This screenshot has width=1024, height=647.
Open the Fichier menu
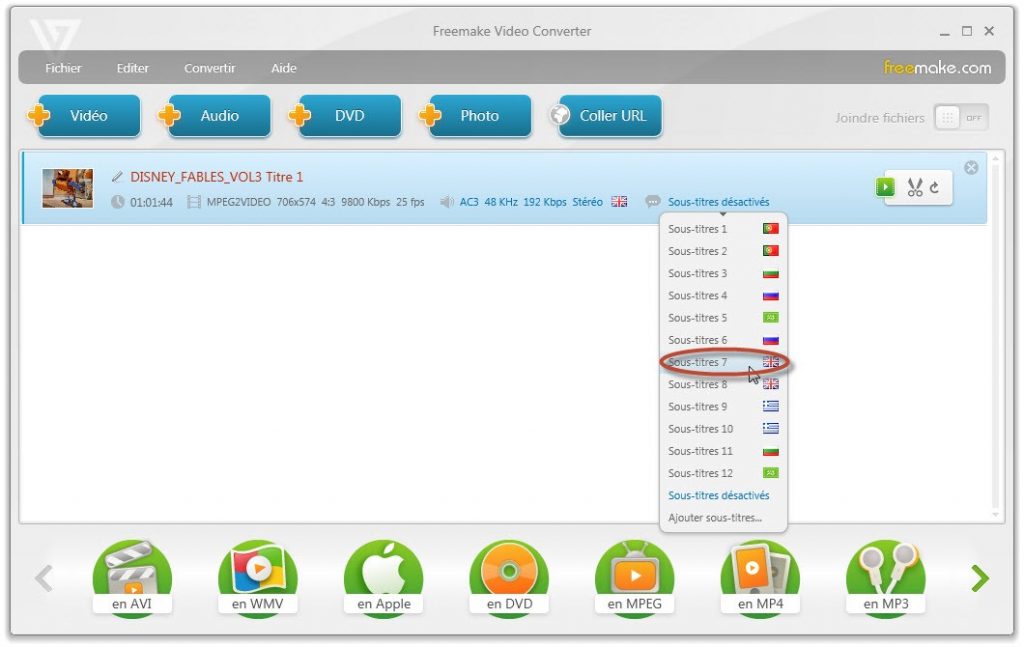click(x=63, y=68)
